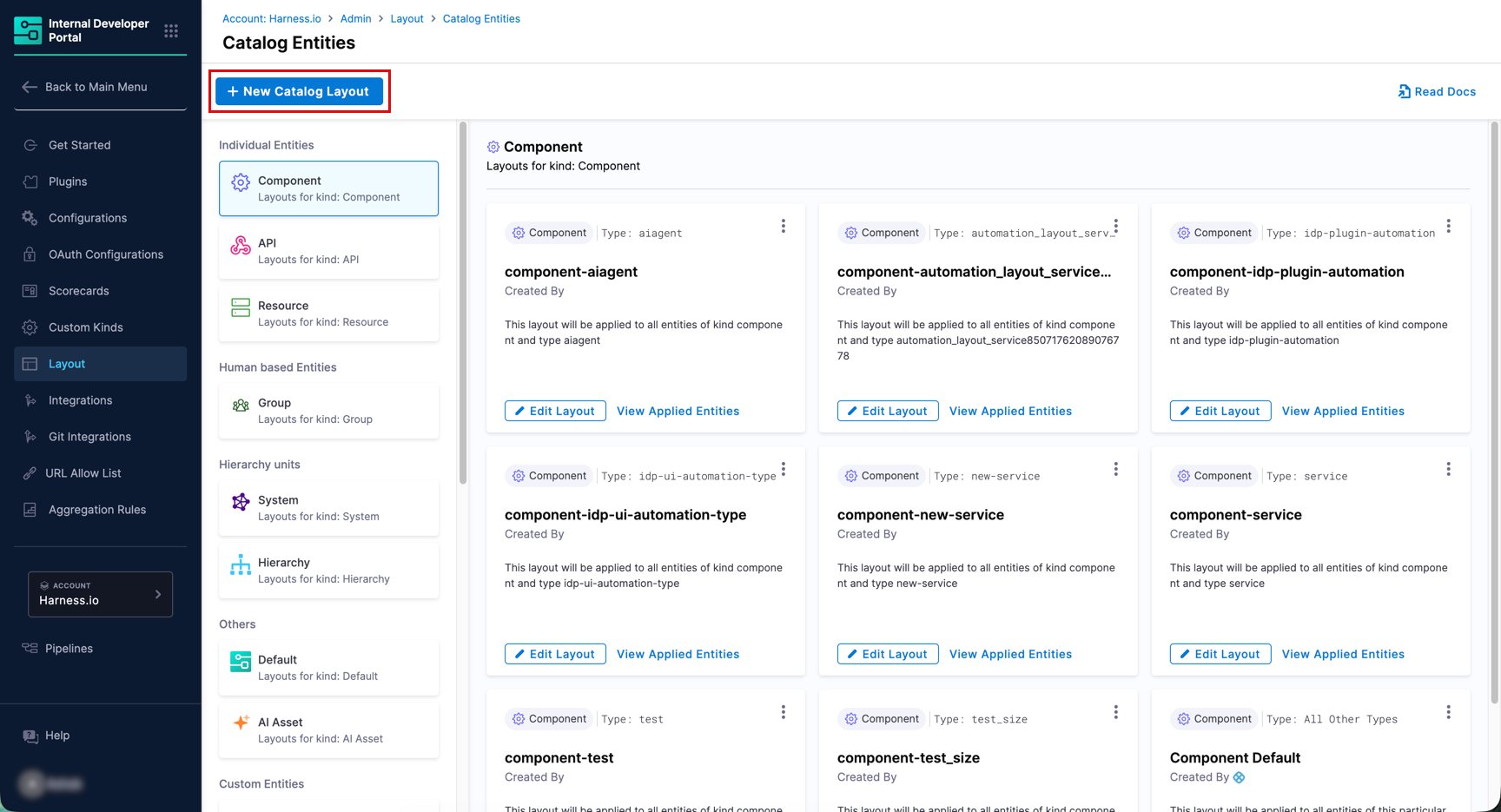Open kebab menu on component-service card
The height and width of the screenshot is (812, 1501).
(x=1448, y=470)
